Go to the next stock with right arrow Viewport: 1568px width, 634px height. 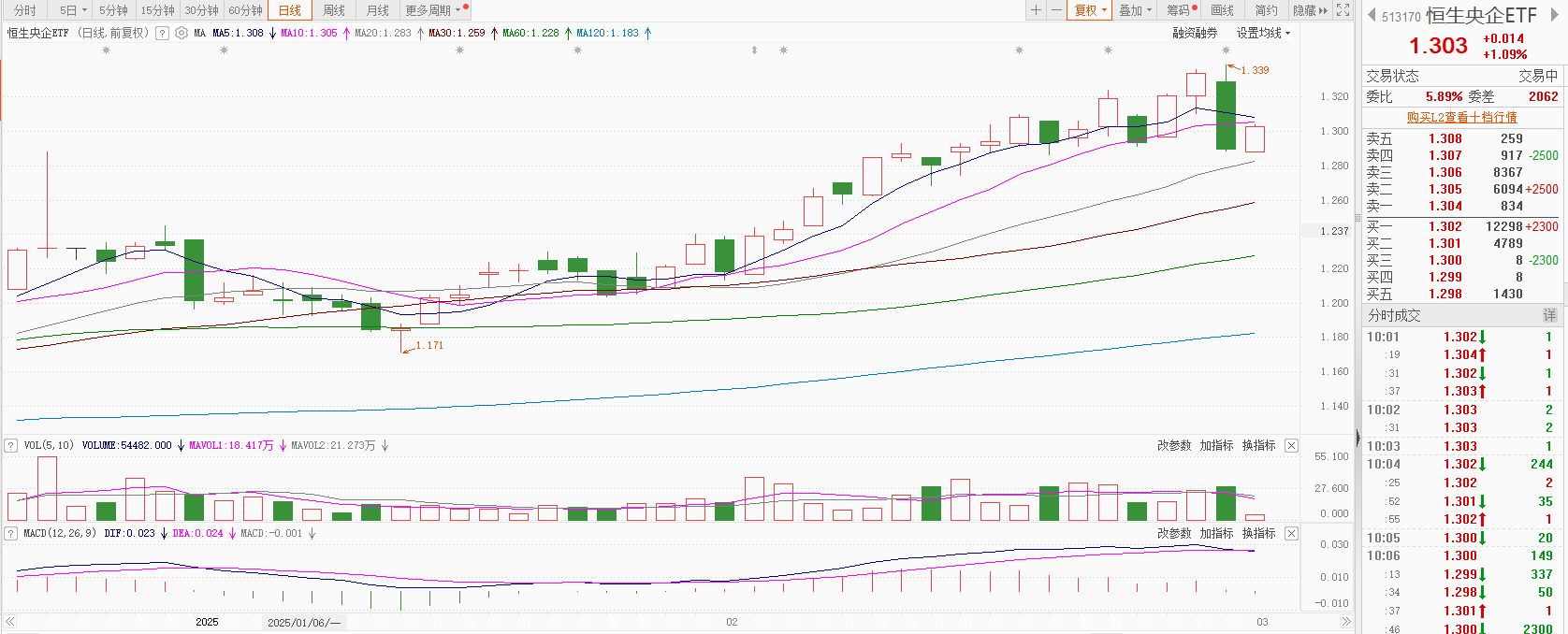pyautogui.click(x=1555, y=15)
